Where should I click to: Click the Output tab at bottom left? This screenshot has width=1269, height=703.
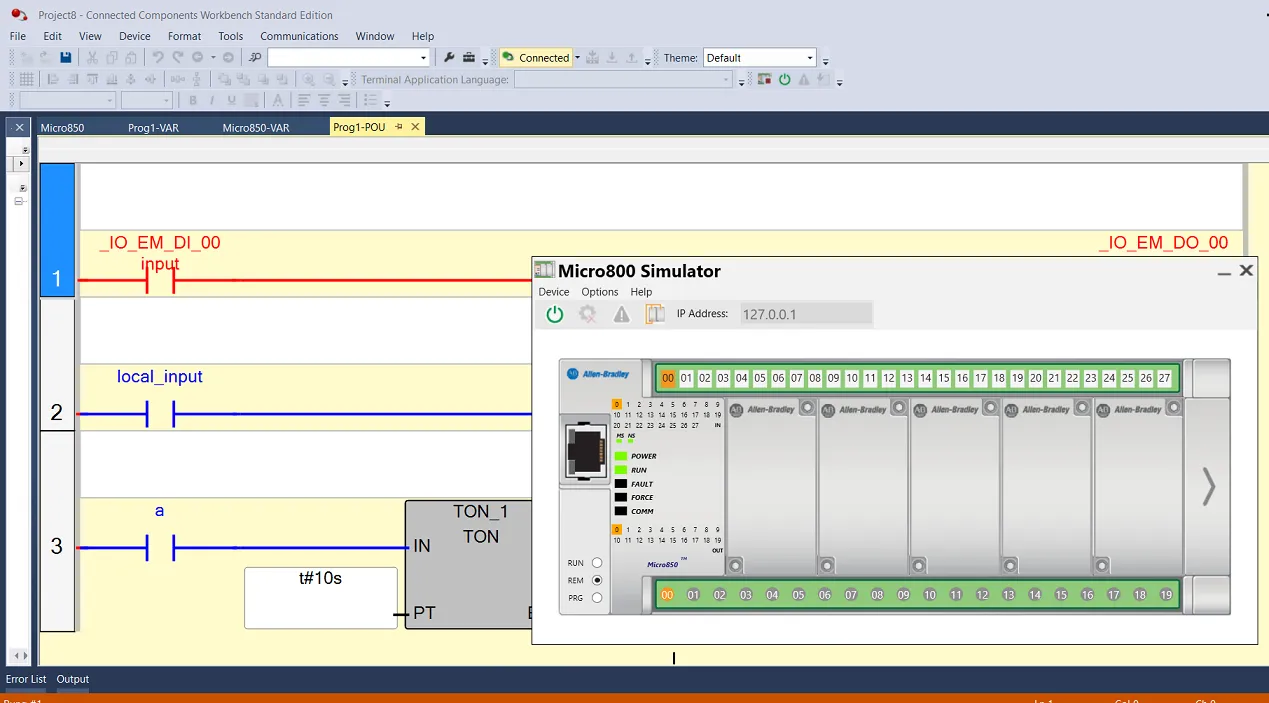point(72,679)
